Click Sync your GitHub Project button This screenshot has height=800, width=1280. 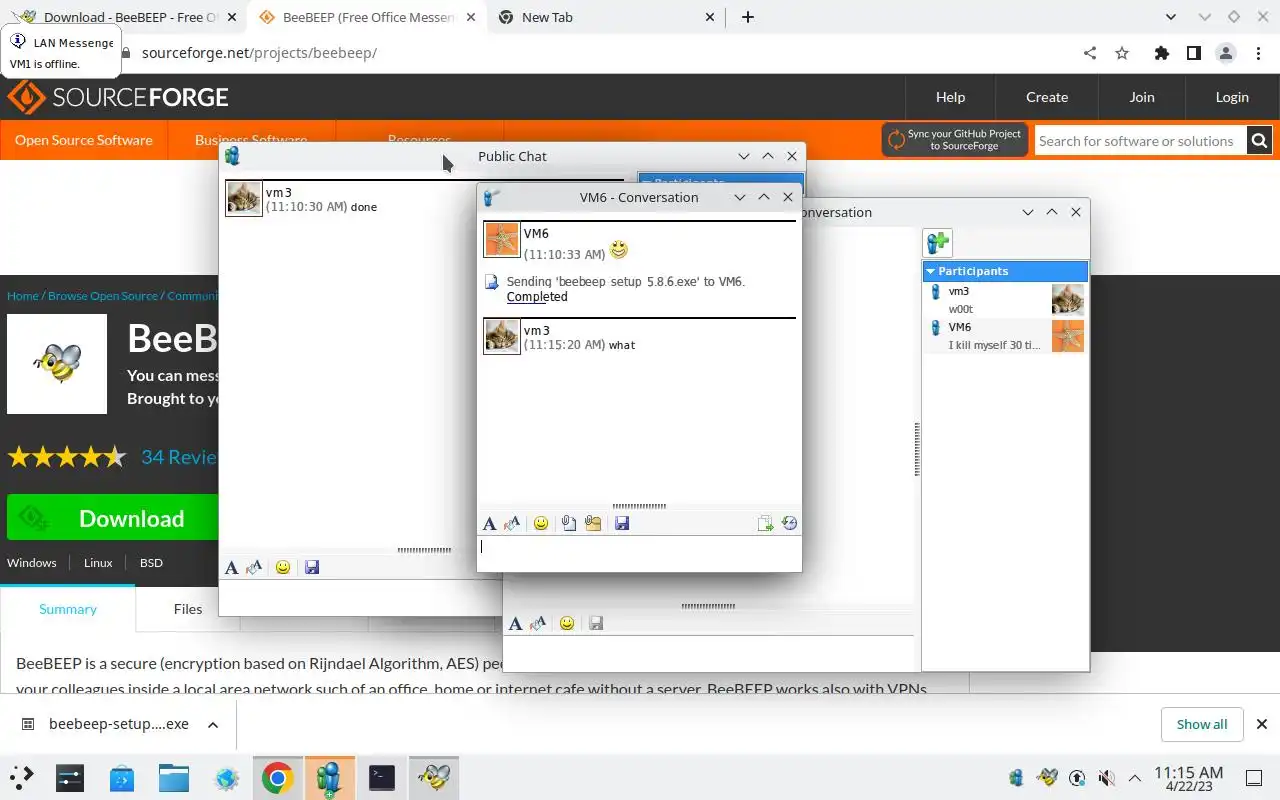(x=955, y=140)
